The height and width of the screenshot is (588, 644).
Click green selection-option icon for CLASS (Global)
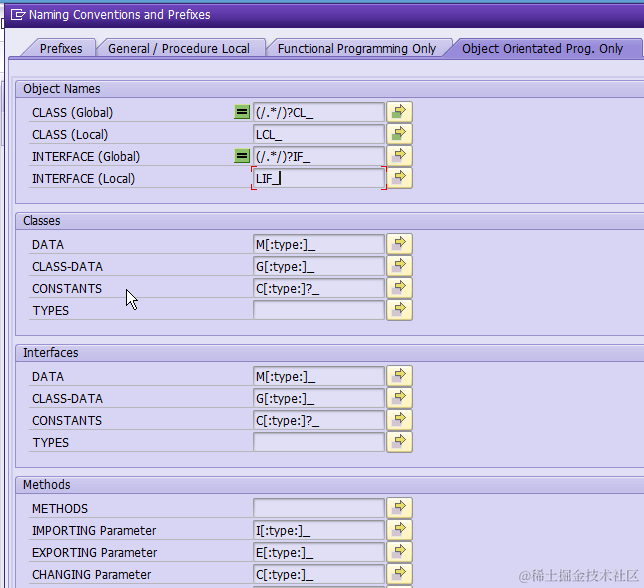click(242, 112)
